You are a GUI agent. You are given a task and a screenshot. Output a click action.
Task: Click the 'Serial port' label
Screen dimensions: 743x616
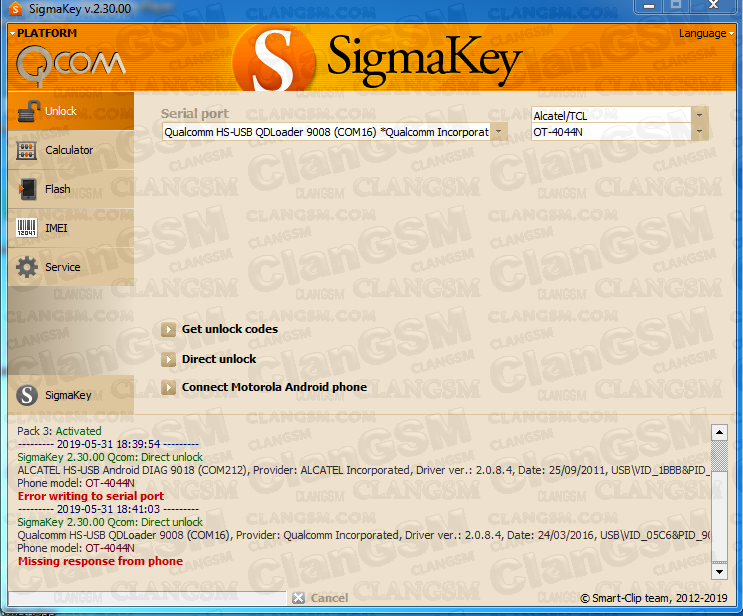coord(195,114)
